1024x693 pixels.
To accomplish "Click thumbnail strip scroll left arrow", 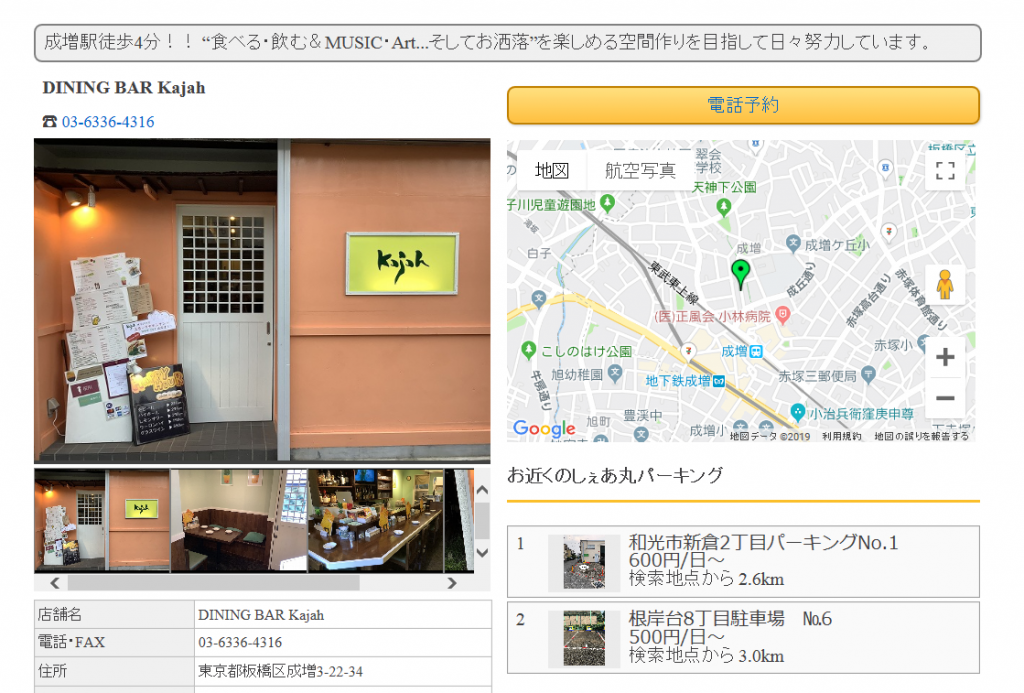I will [54, 583].
